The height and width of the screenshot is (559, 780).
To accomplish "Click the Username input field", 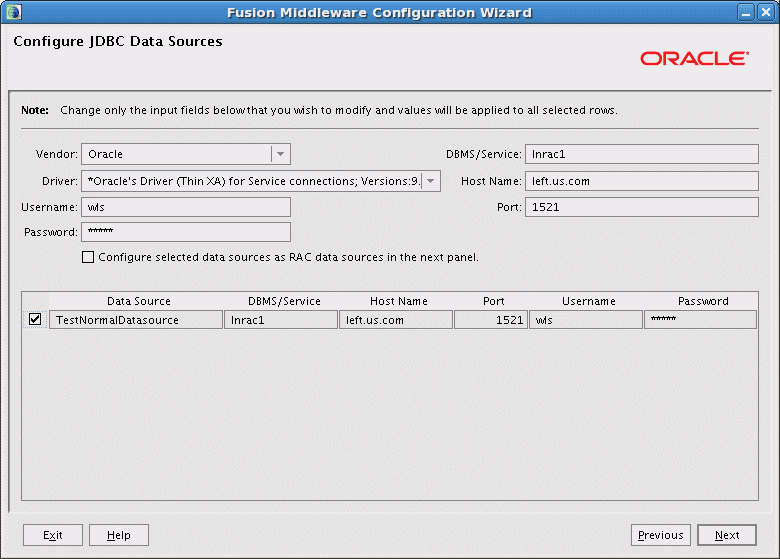I will [186, 207].
